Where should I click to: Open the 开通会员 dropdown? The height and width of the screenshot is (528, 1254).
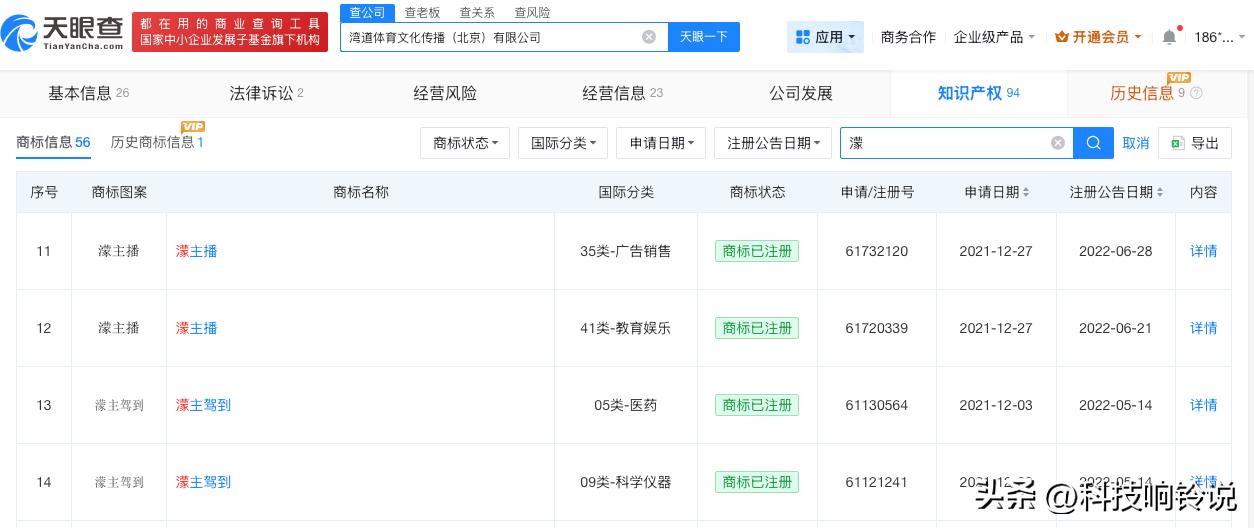tap(1100, 37)
